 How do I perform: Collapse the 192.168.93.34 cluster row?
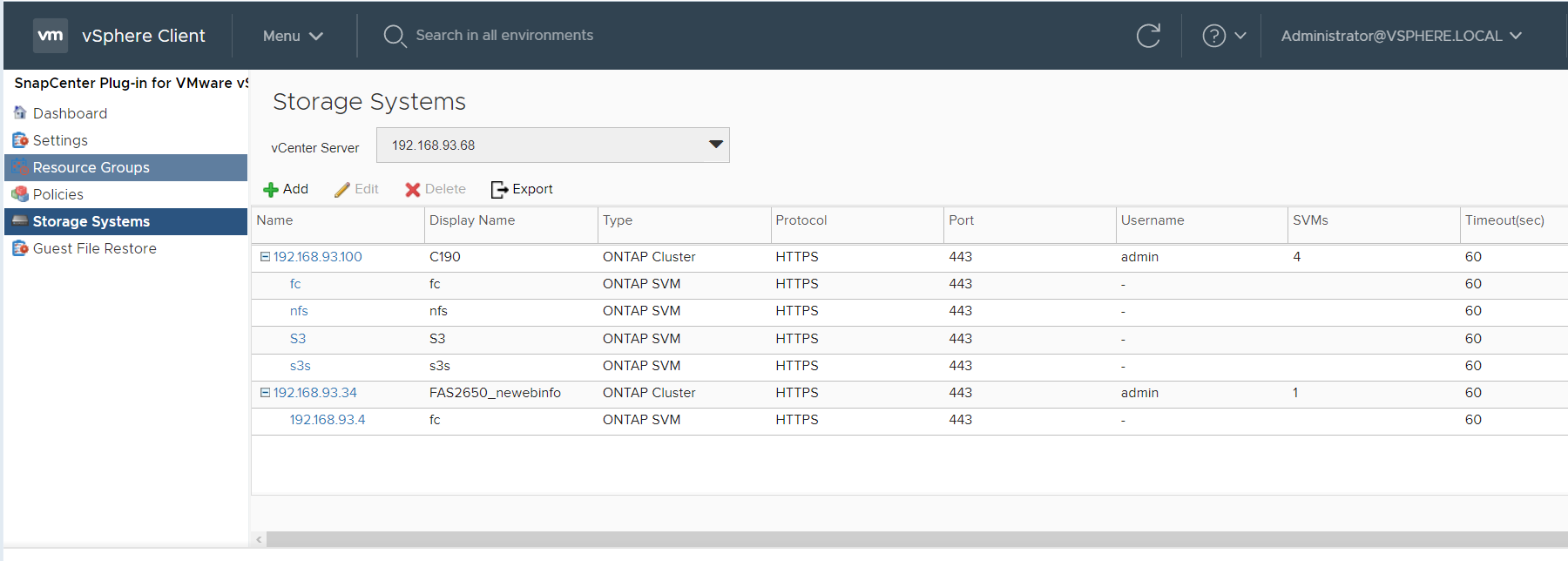265,393
